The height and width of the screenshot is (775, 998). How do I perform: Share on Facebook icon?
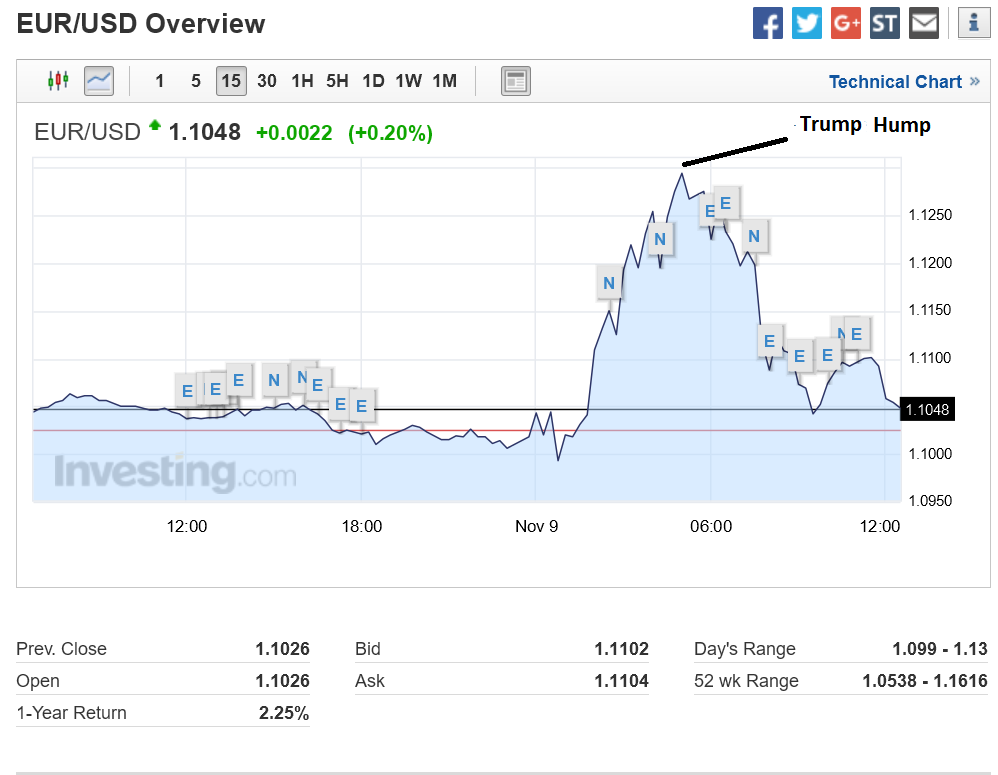point(768,23)
